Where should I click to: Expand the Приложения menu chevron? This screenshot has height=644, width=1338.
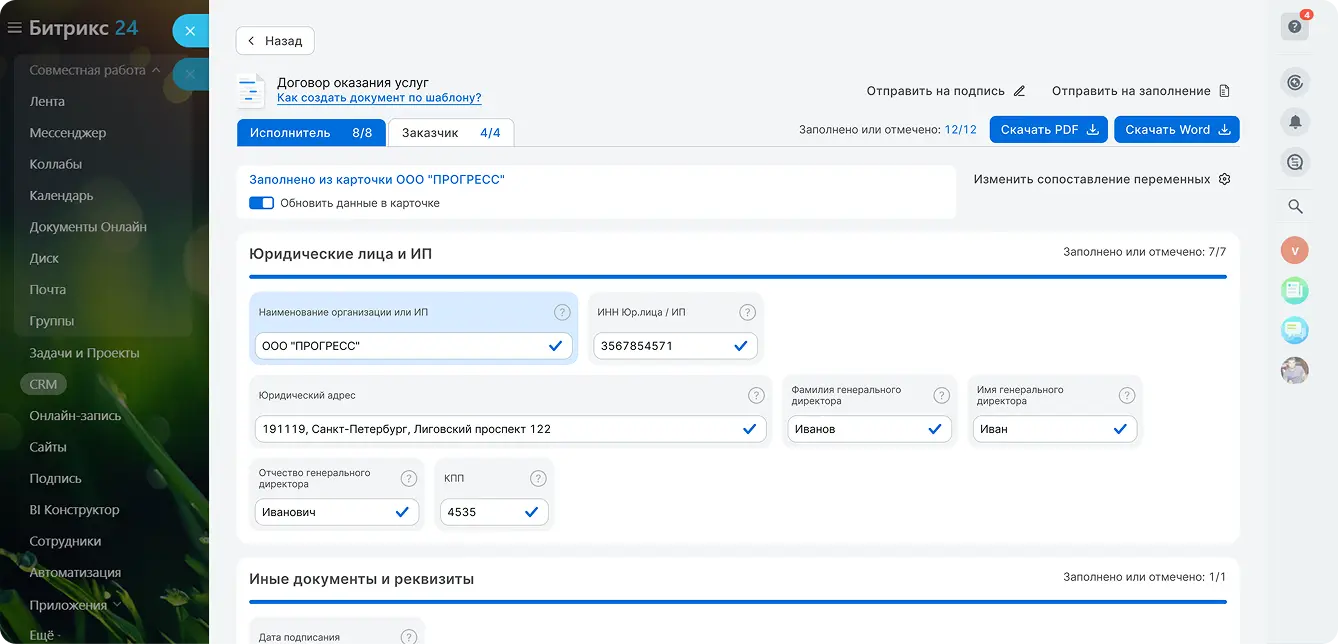click(118, 604)
